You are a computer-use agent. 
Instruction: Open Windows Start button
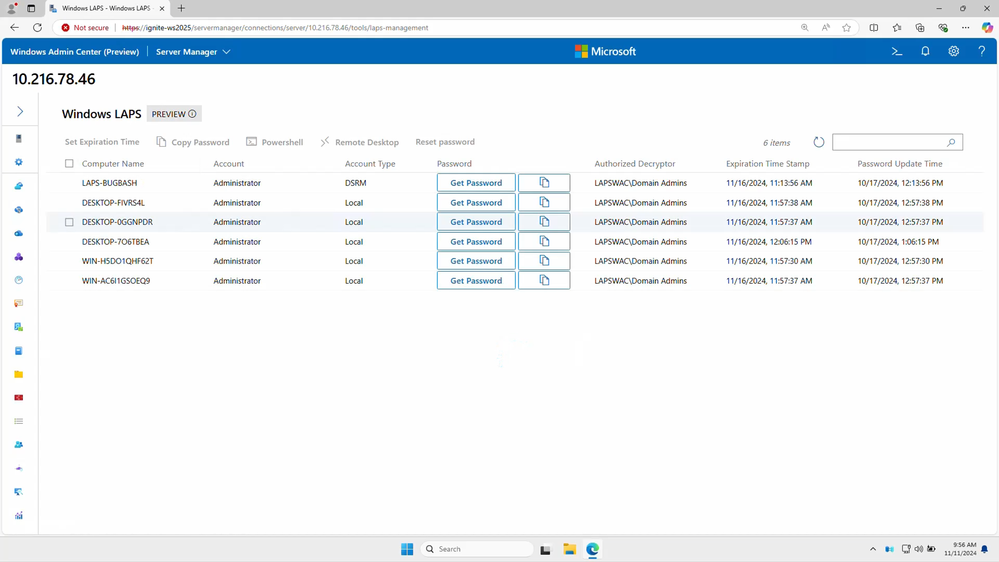pos(407,549)
